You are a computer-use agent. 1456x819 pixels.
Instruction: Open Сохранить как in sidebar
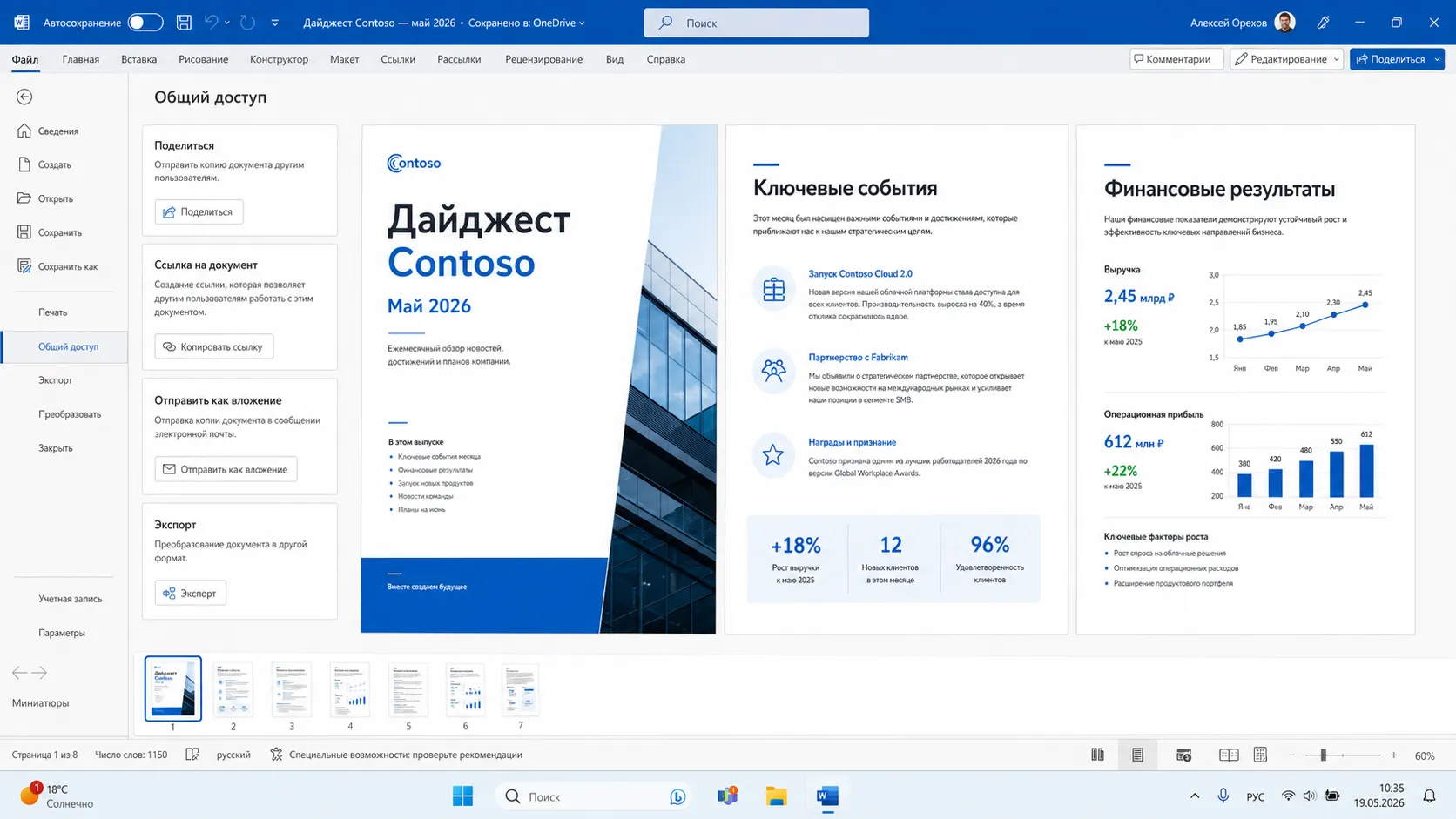pos(68,266)
